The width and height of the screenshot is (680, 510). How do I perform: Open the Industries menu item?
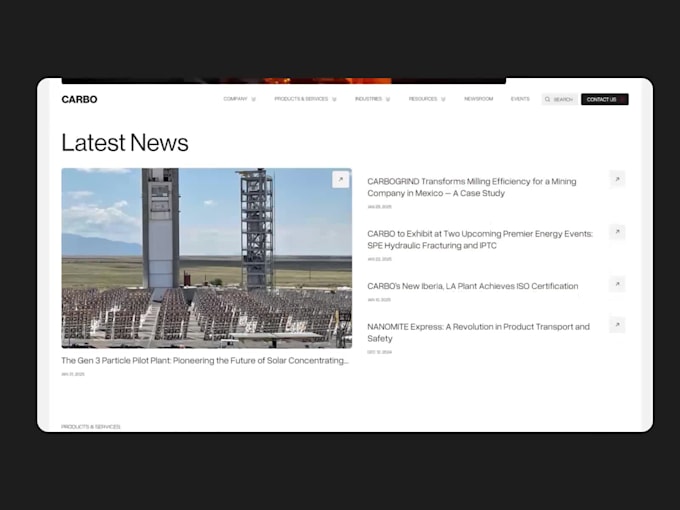pyautogui.click(x=368, y=99)
